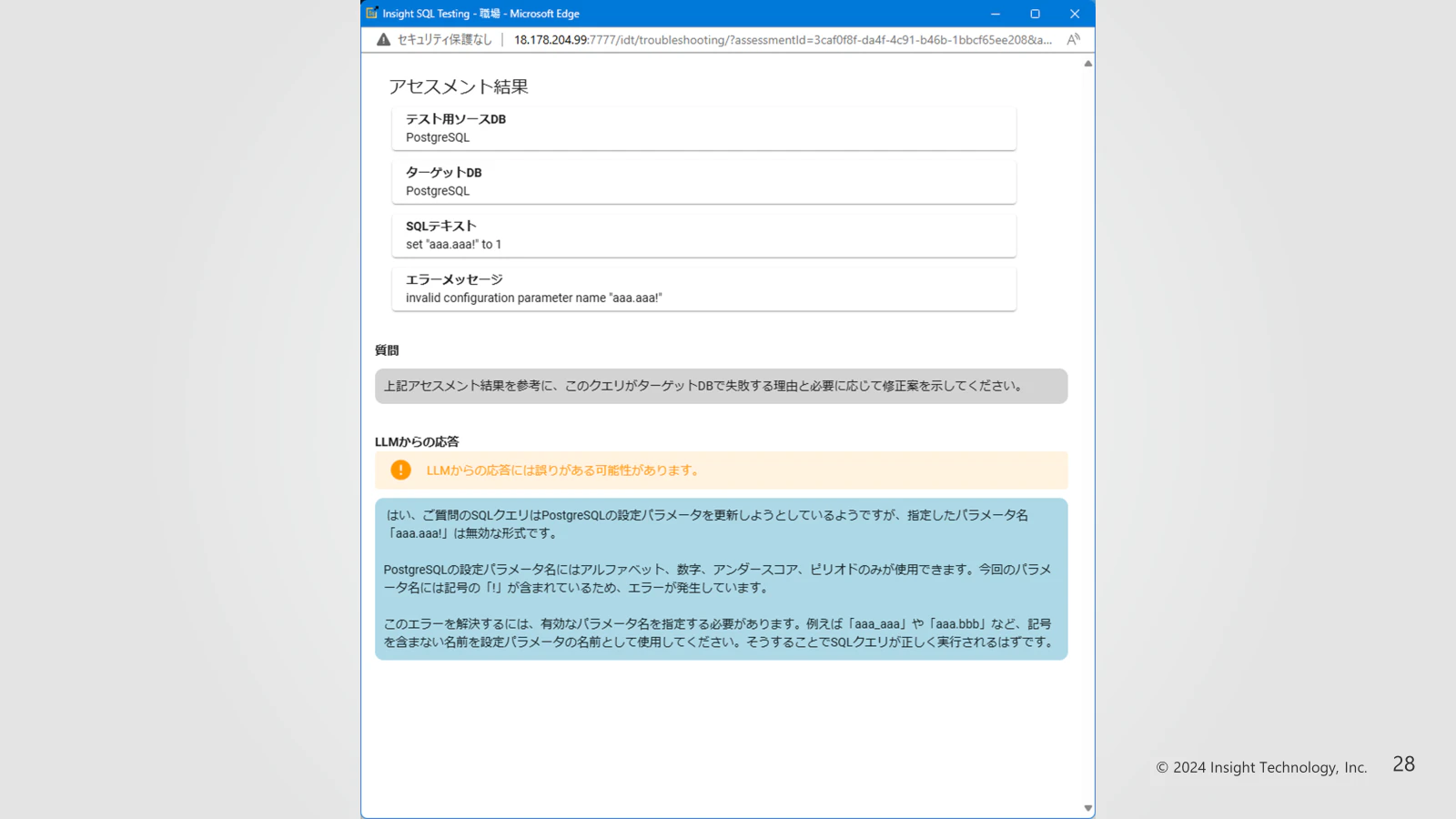
Task: Click PostgreSQL under ターゲットDB
Action: pos(438,191)
